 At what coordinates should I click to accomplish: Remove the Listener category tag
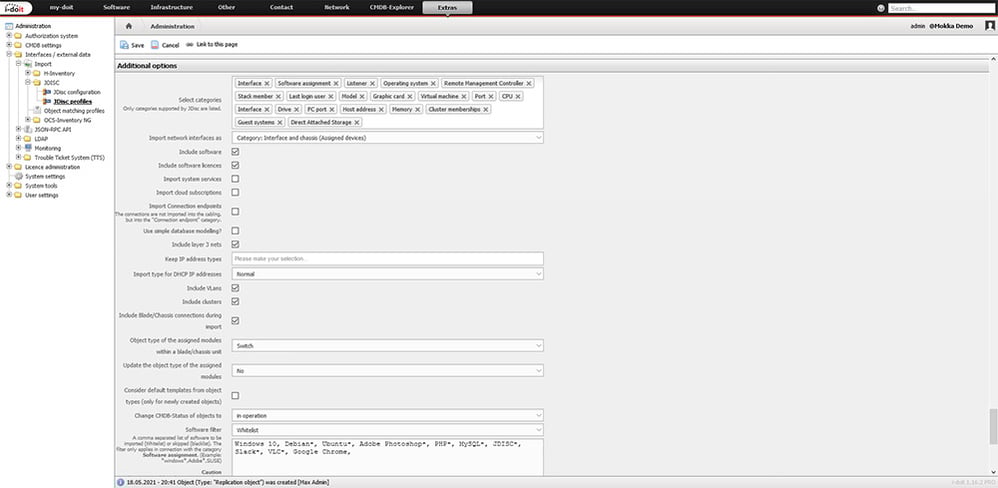tap(372, 83)
